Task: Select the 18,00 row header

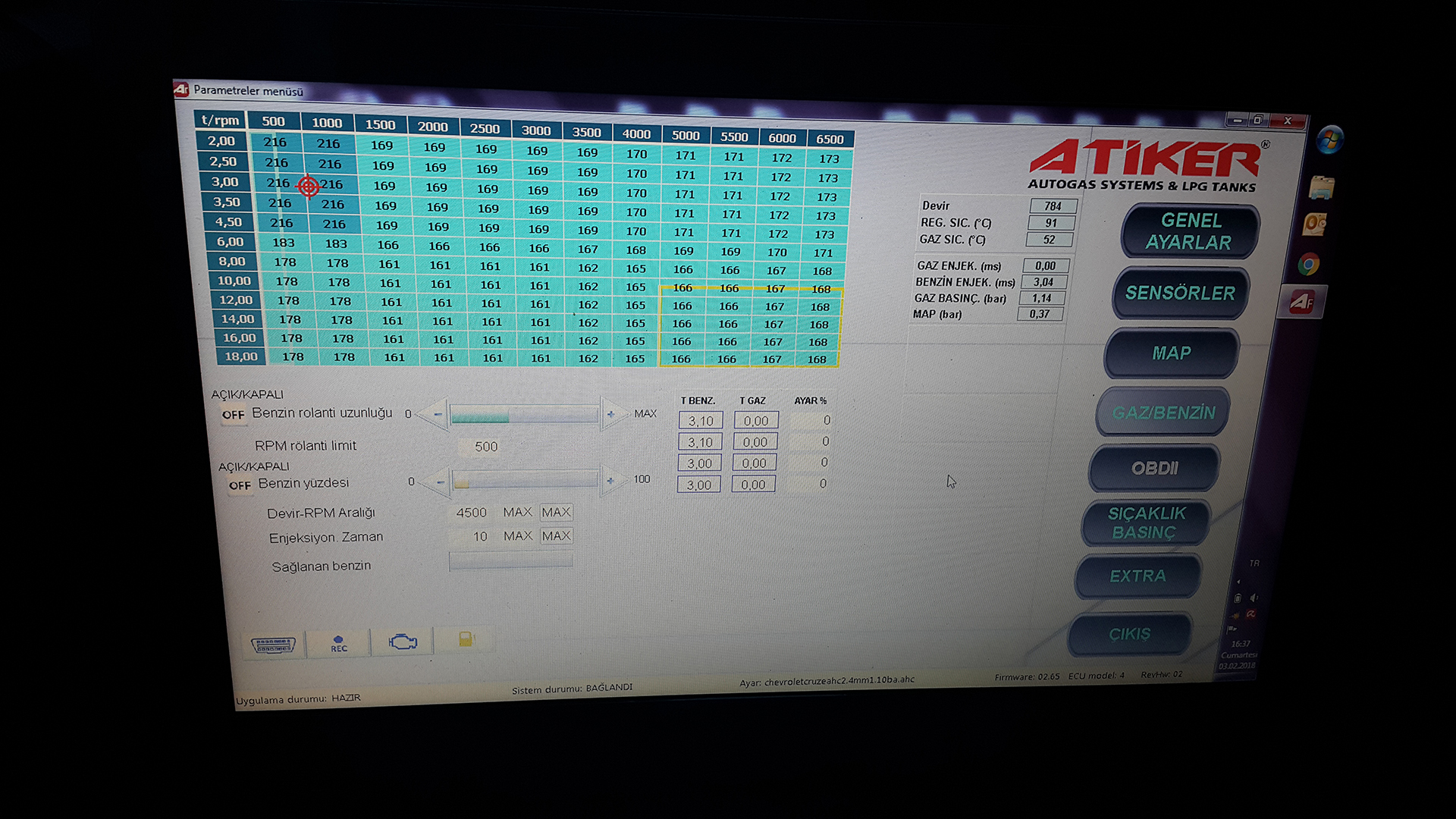Action: (240, 356)
